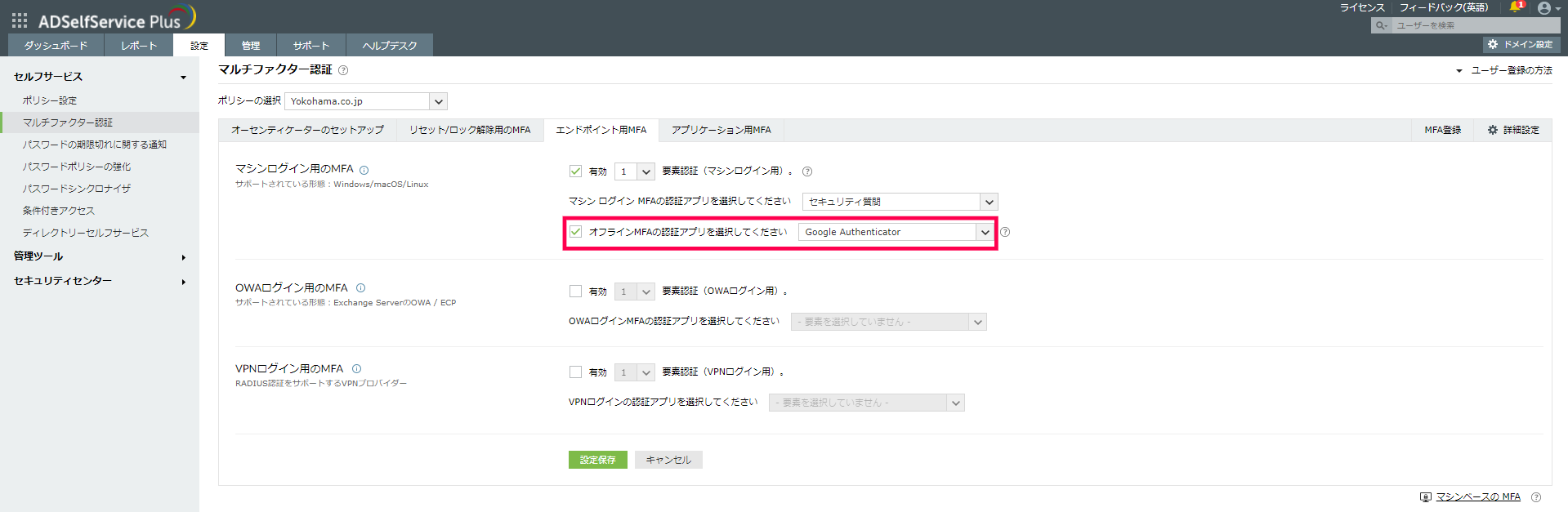Click info icon next to マシンログイン用のMFA
Image resolution: width=1568 pixels, height=512 pixels.
[364, 170]
